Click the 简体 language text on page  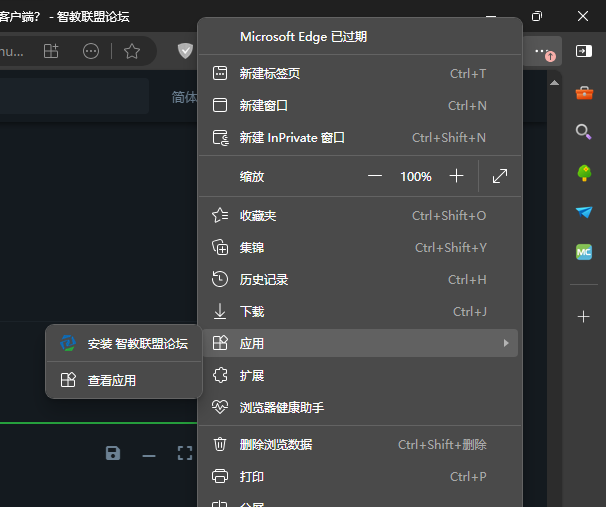pos(184,97)
